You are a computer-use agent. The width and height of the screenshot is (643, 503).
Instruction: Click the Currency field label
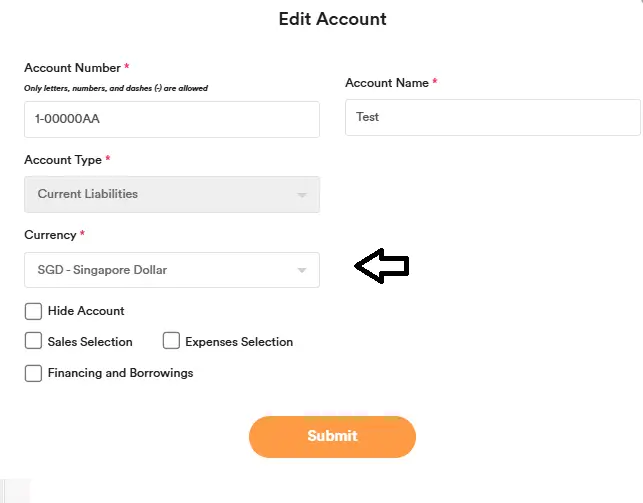coord(49,235)
